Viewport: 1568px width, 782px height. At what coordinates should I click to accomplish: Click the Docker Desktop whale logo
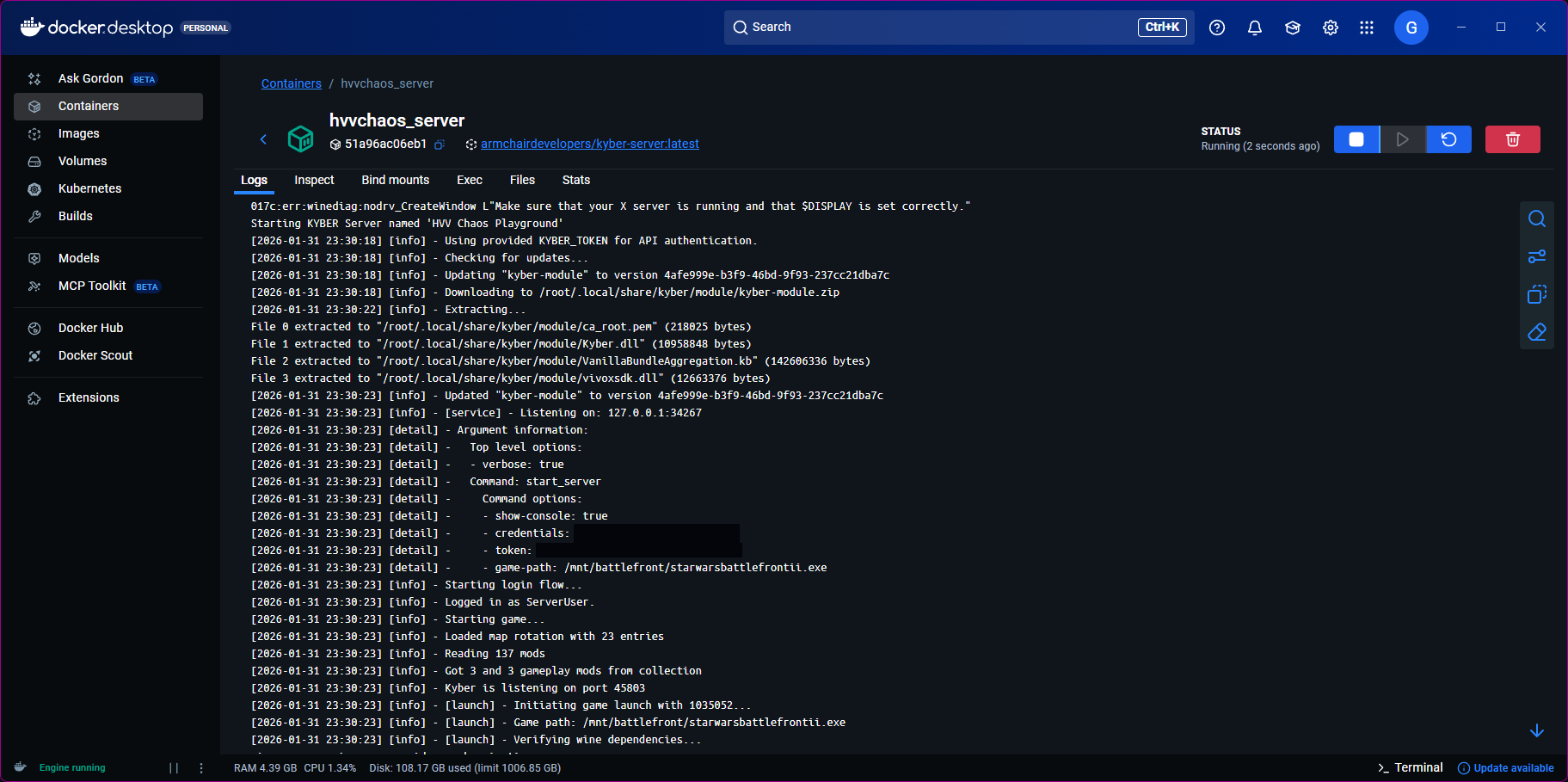pyautogui.click(x=32, y=27)
